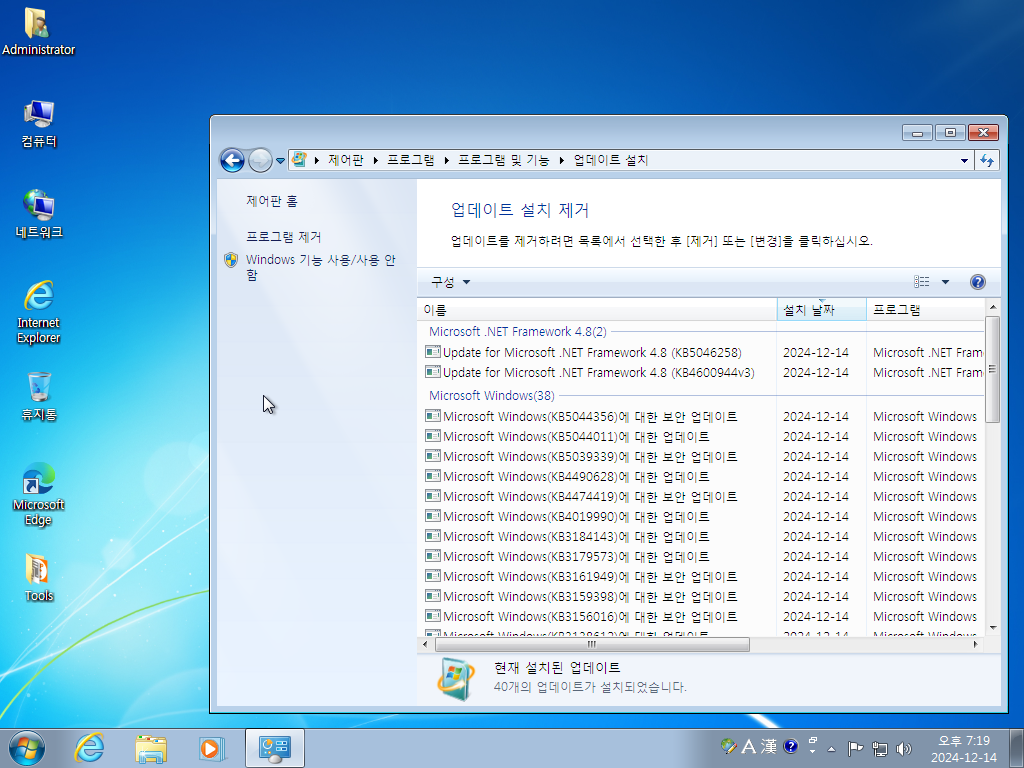Click the shield icon next to Windows 기능
This screenshot has height=768, width=1024.
coord(231,260)
